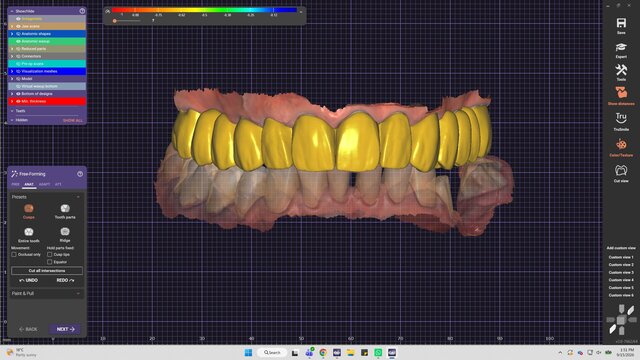Viewport: 640px width, 360px height.
Task: Open Google Chrome from taskbar
Action: pyautogui.click(x=323, y=353)
